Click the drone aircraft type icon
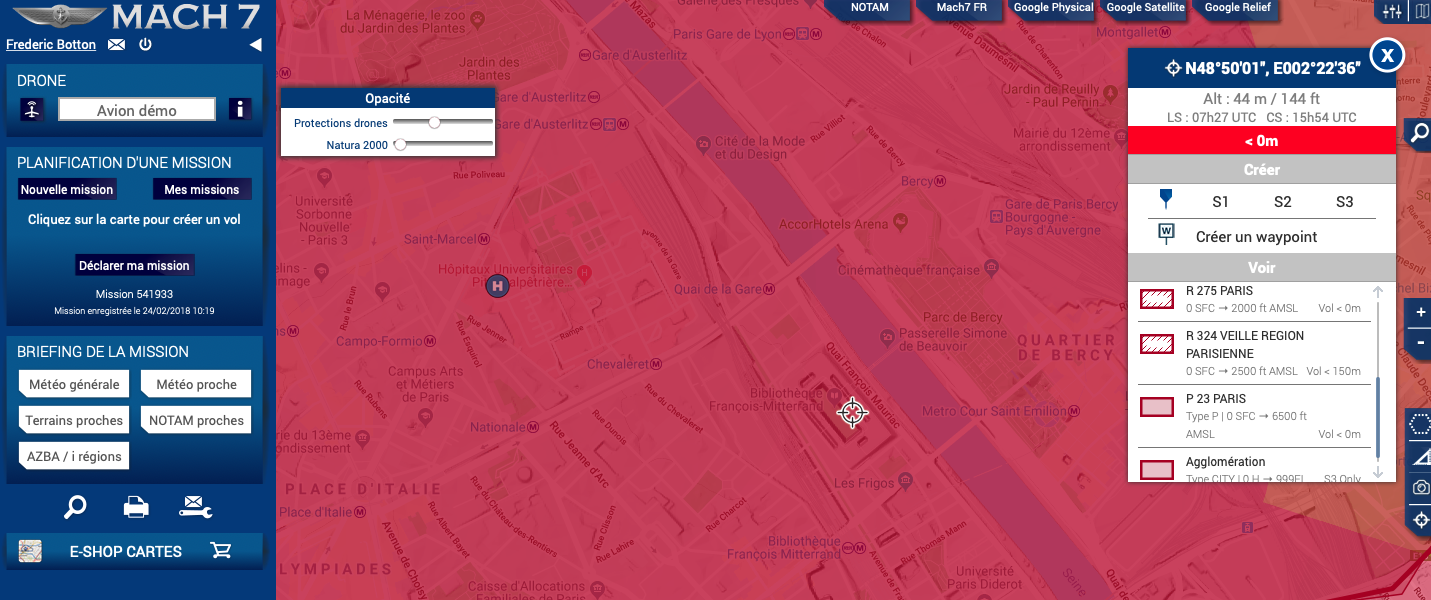Screen dimensions: 1431x600 (32, 110)
